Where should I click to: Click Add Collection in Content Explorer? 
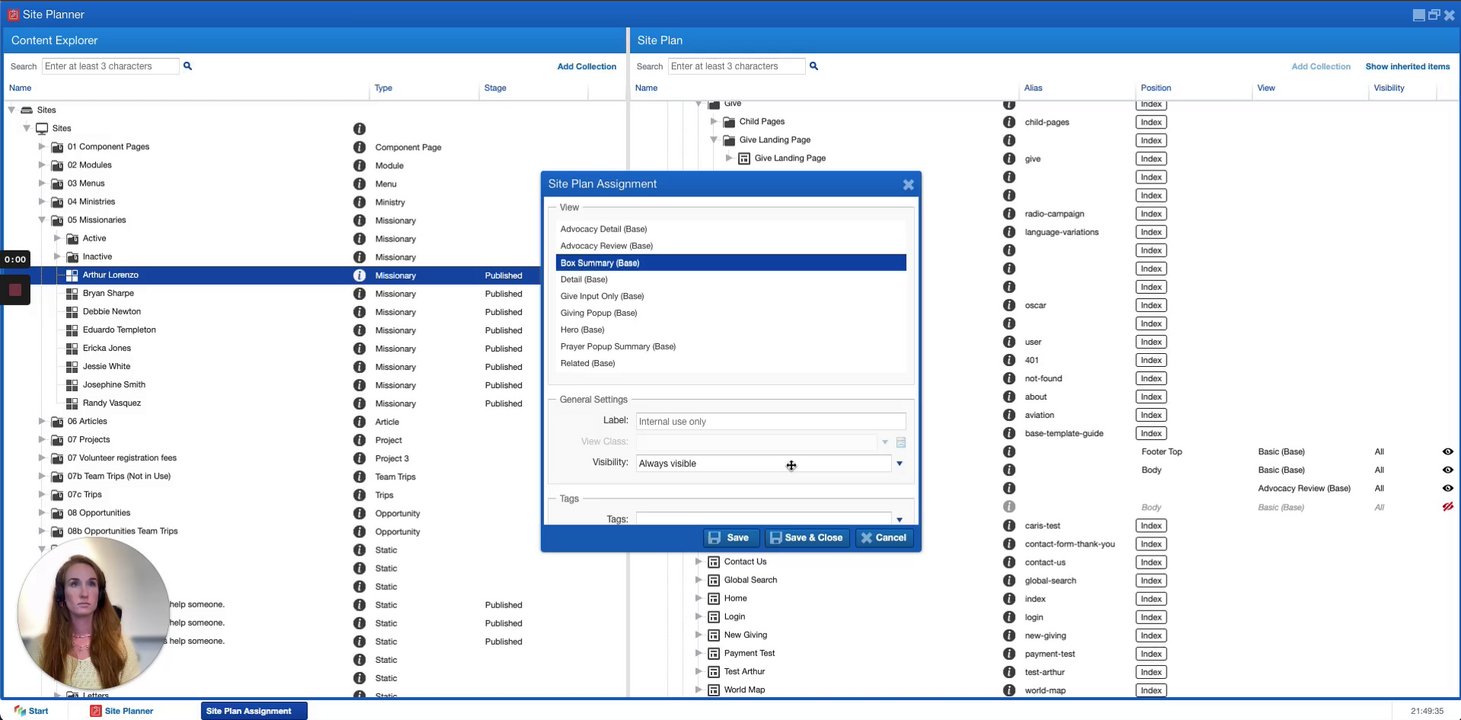click(587, 67)
